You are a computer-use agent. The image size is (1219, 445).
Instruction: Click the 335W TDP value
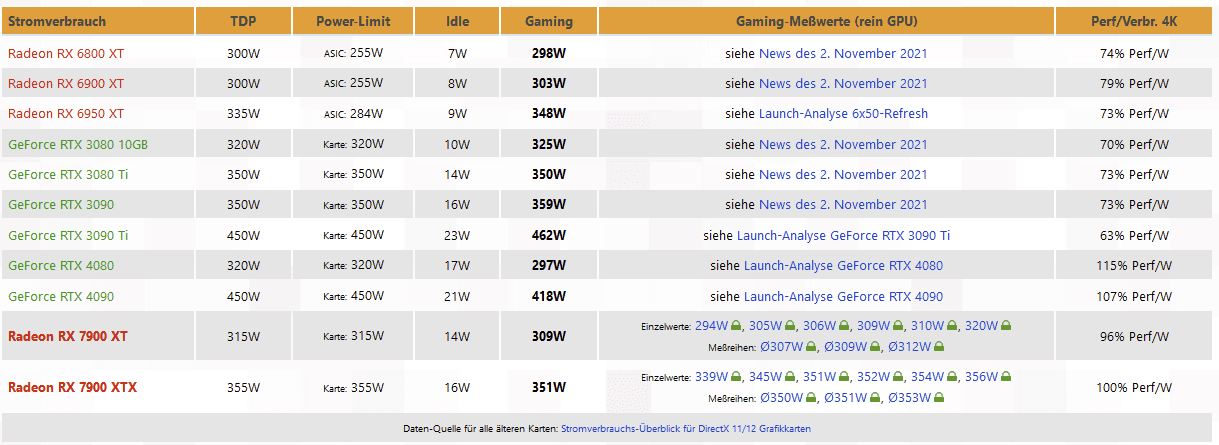click(x=242, y=114)
